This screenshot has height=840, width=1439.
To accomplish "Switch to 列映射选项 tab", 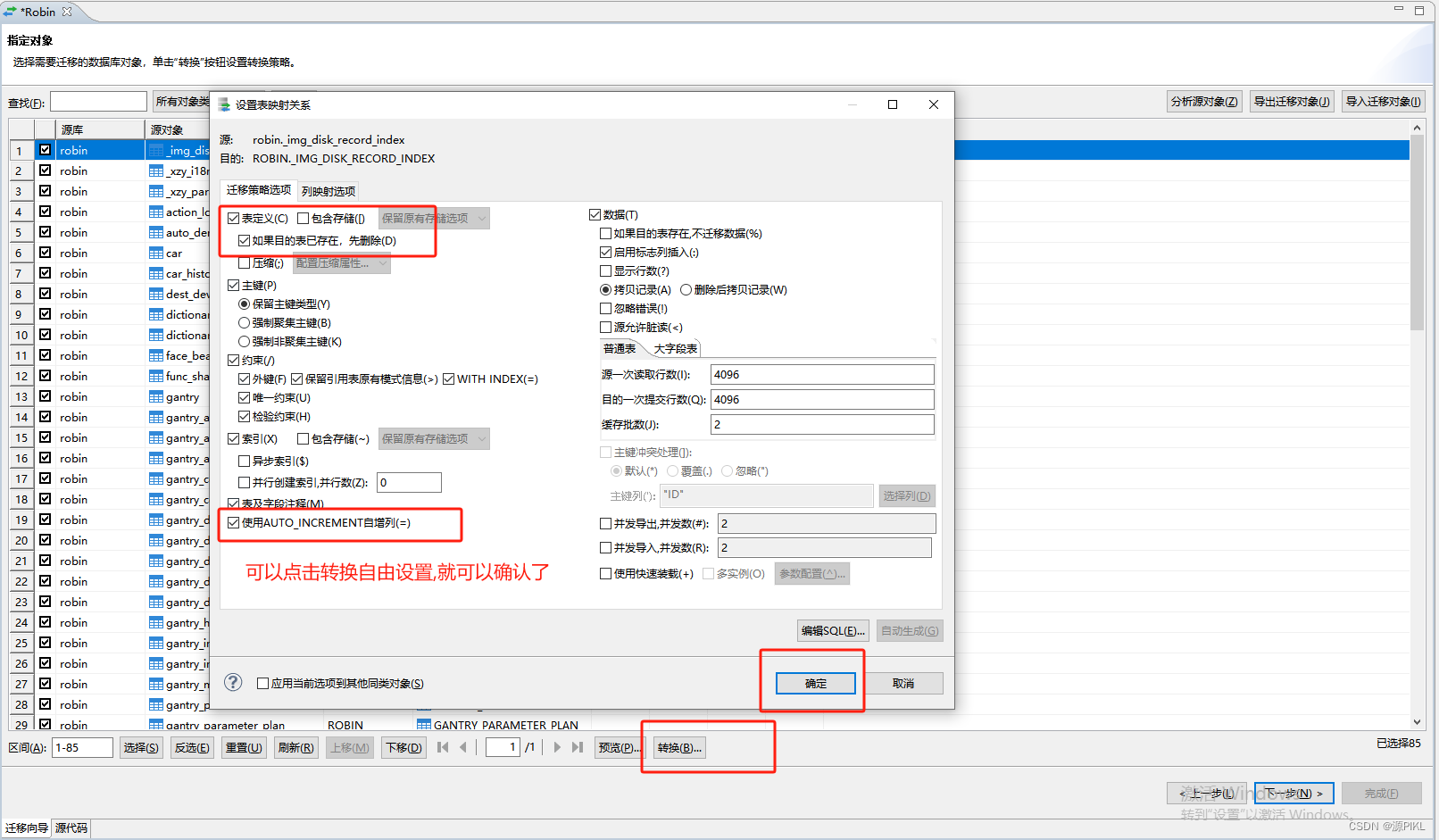I will point(329,191).
